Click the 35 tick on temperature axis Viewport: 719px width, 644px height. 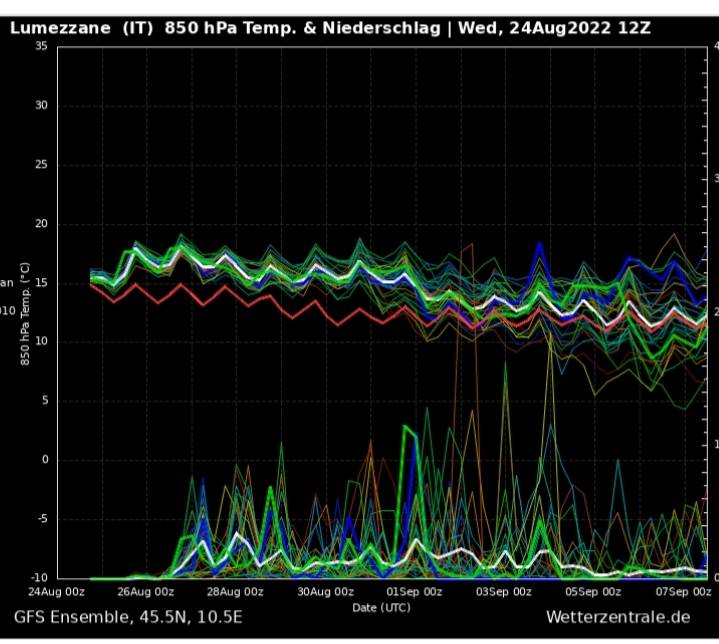tap(40, 47)
